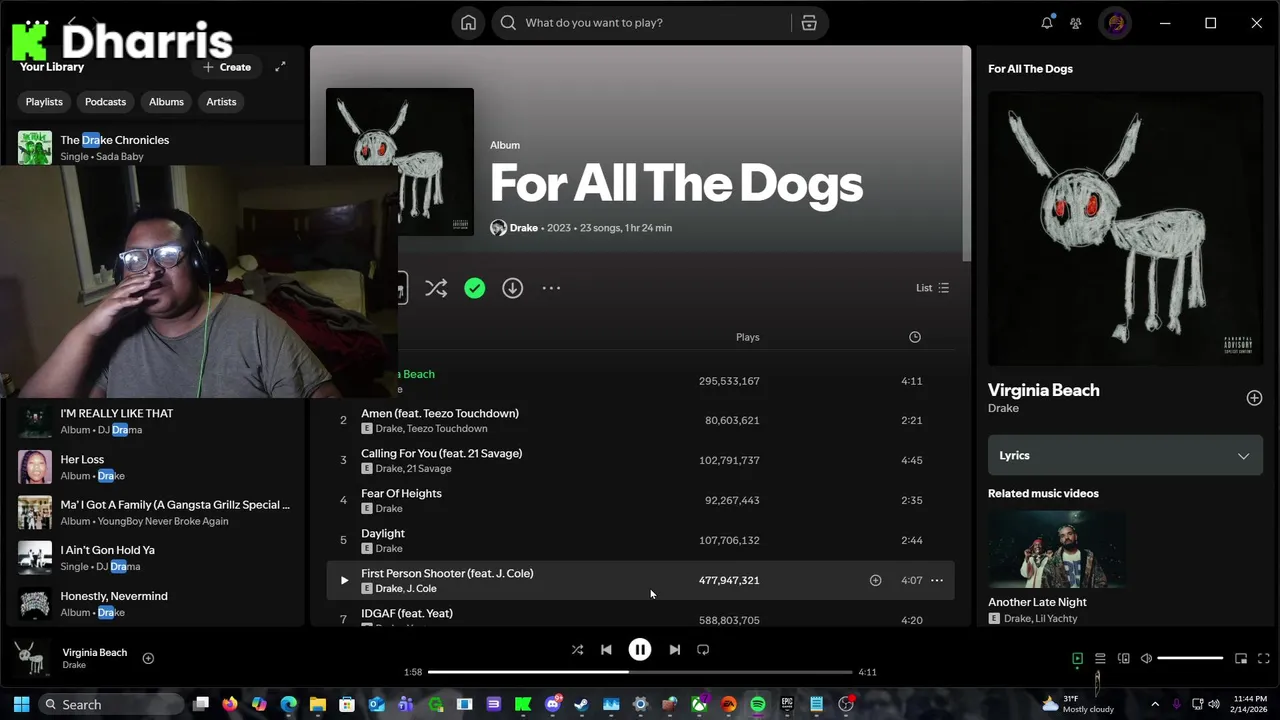Image resolution: width=1280 pixels, height=720 pixels.
Task: Open Discord from the taskbar
Action: click(552, 704)
